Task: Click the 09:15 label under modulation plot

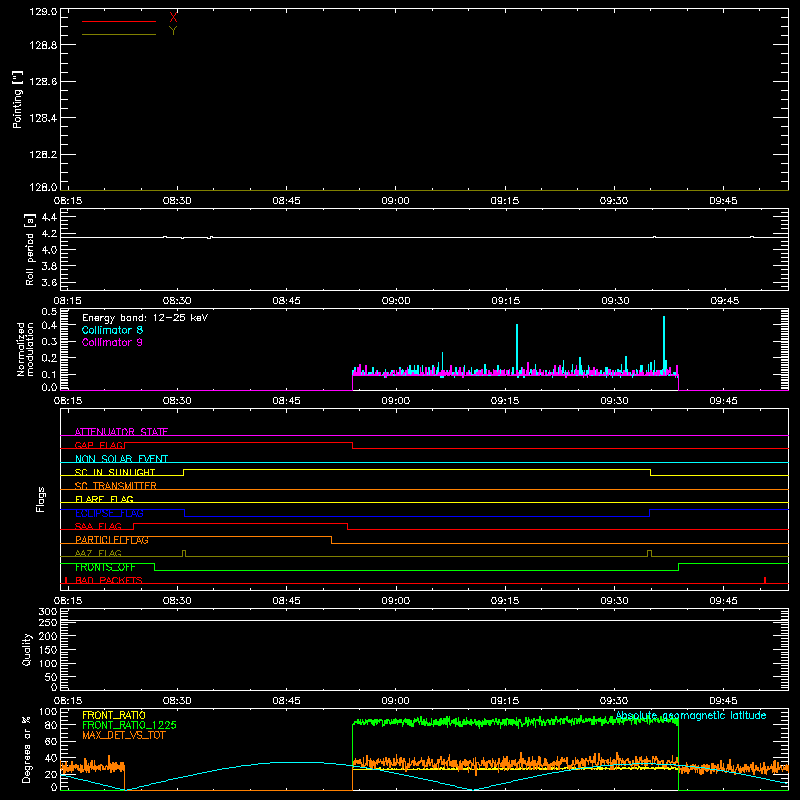Action: (x=505, y=401)
